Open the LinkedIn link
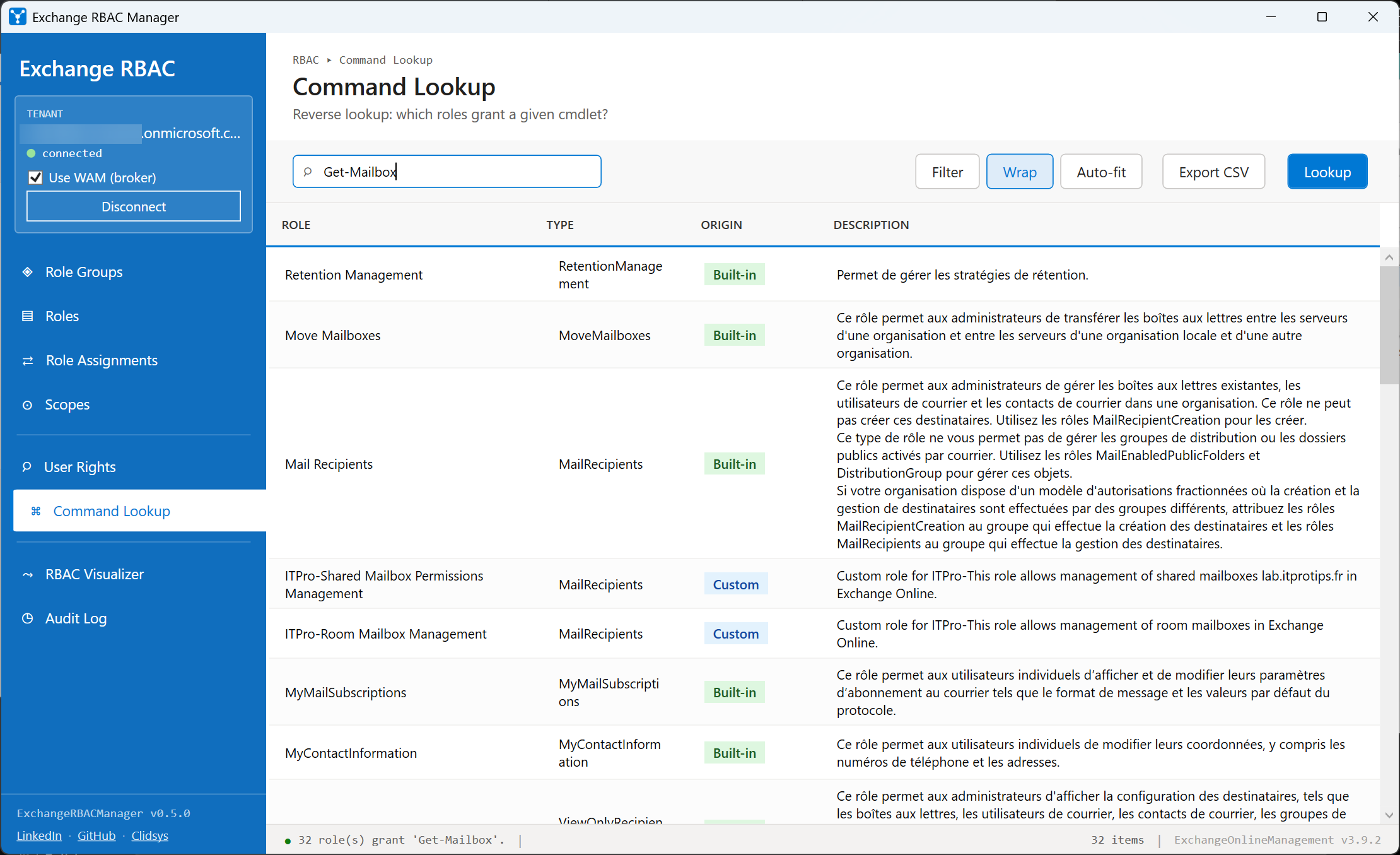1400x855 pixels. pos(39,835)
